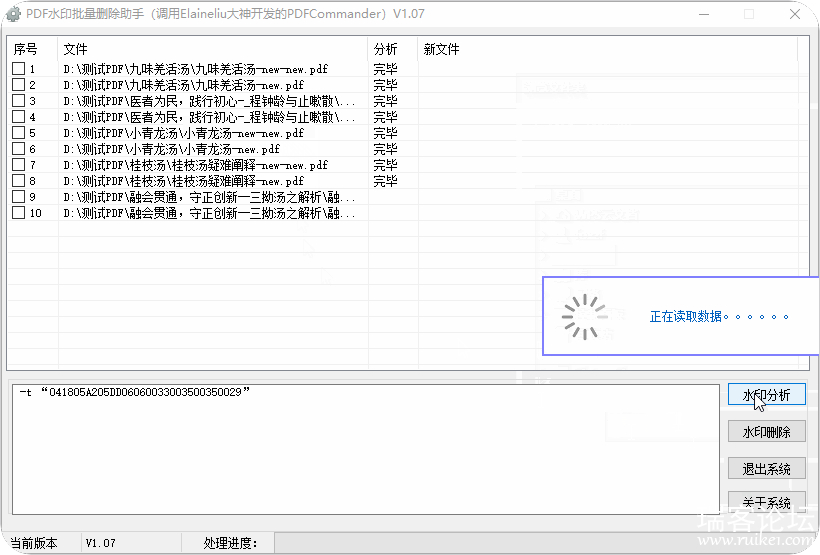Tick the checkbox for row 1
The width and height of the screenshot is (820, 555).
18,69
